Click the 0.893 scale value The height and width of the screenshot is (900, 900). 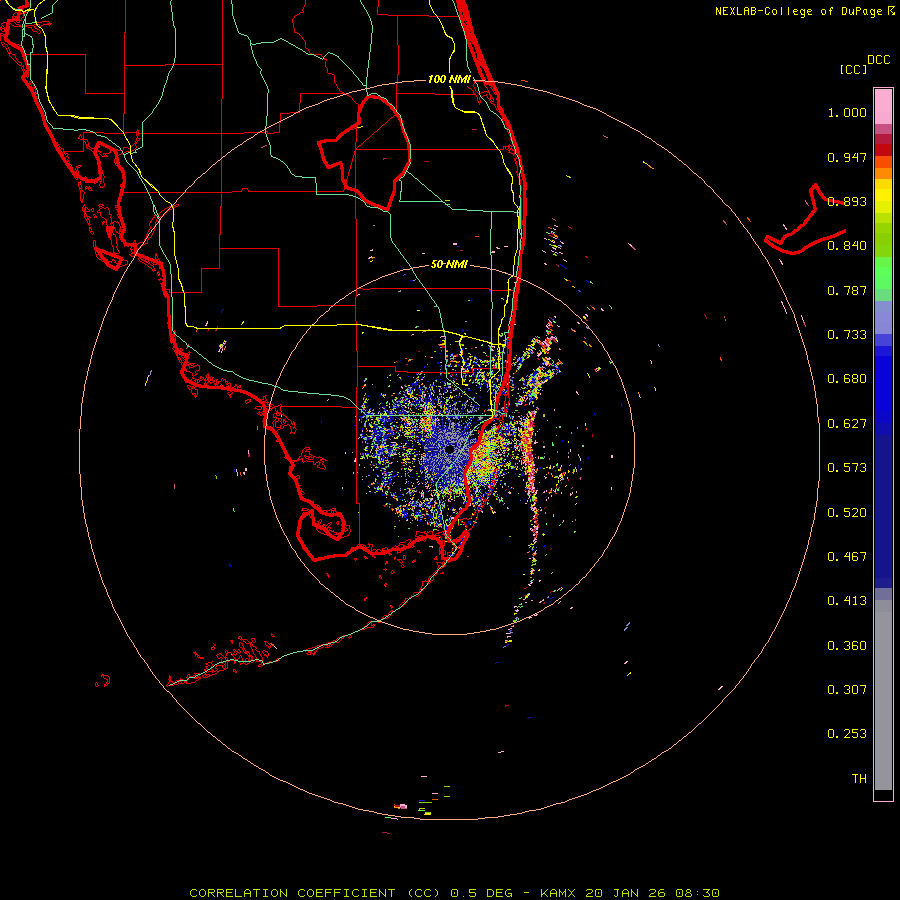(847, 201)
